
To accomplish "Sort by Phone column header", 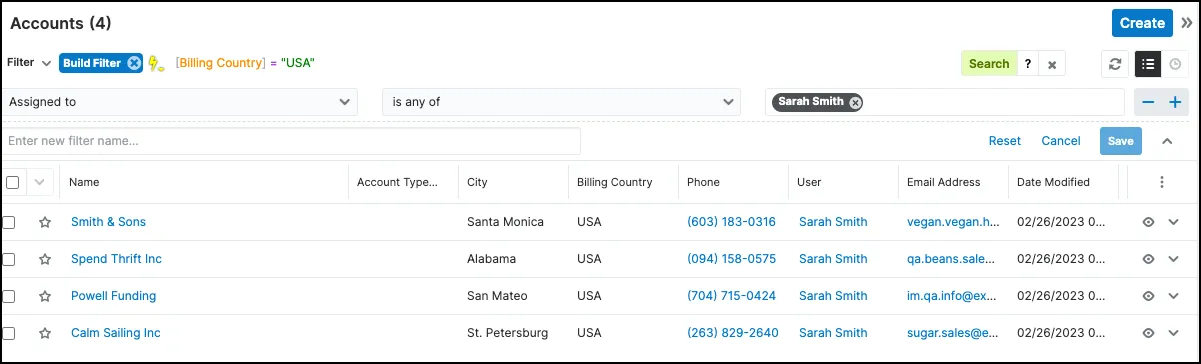I will click(703, 182).
